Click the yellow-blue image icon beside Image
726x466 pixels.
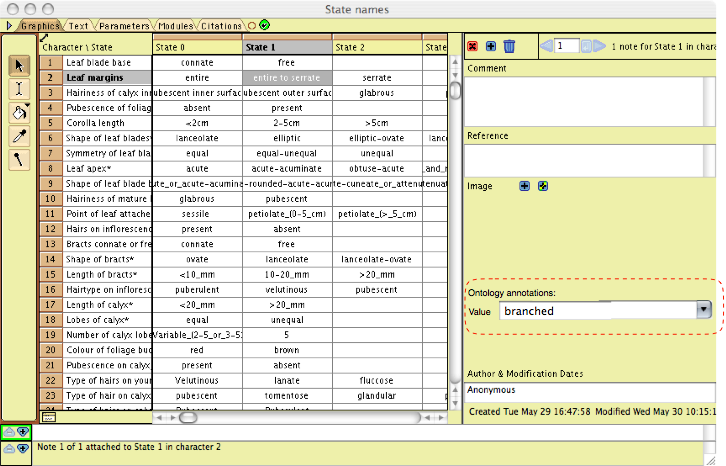(x=543, y=186)
